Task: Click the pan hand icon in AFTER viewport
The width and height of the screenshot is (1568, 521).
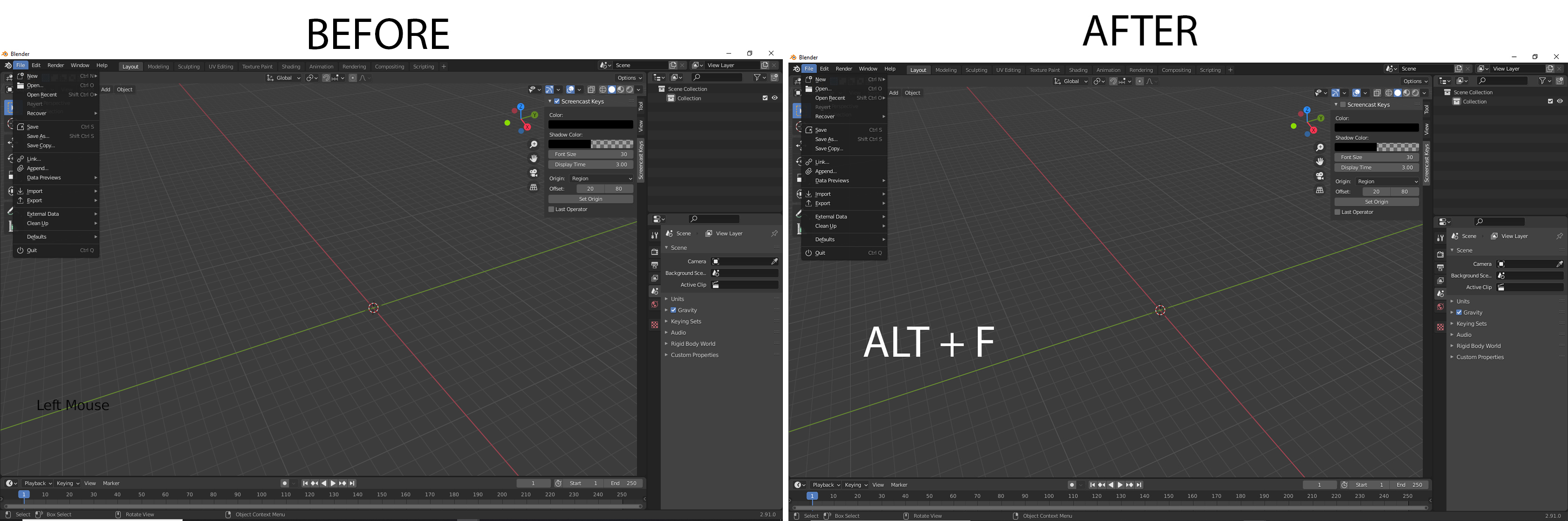Action: coord(1320,161)
